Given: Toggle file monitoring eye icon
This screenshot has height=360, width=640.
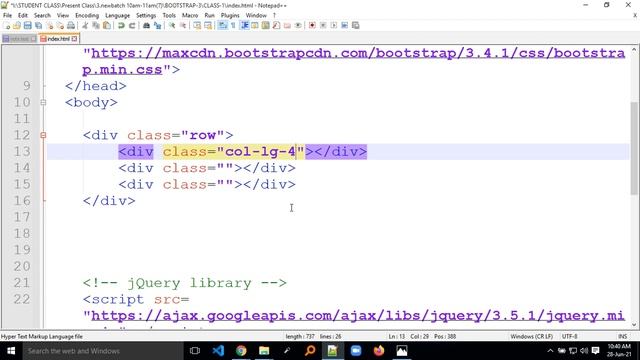Looking at the screenshot, I should click(298, 25).
